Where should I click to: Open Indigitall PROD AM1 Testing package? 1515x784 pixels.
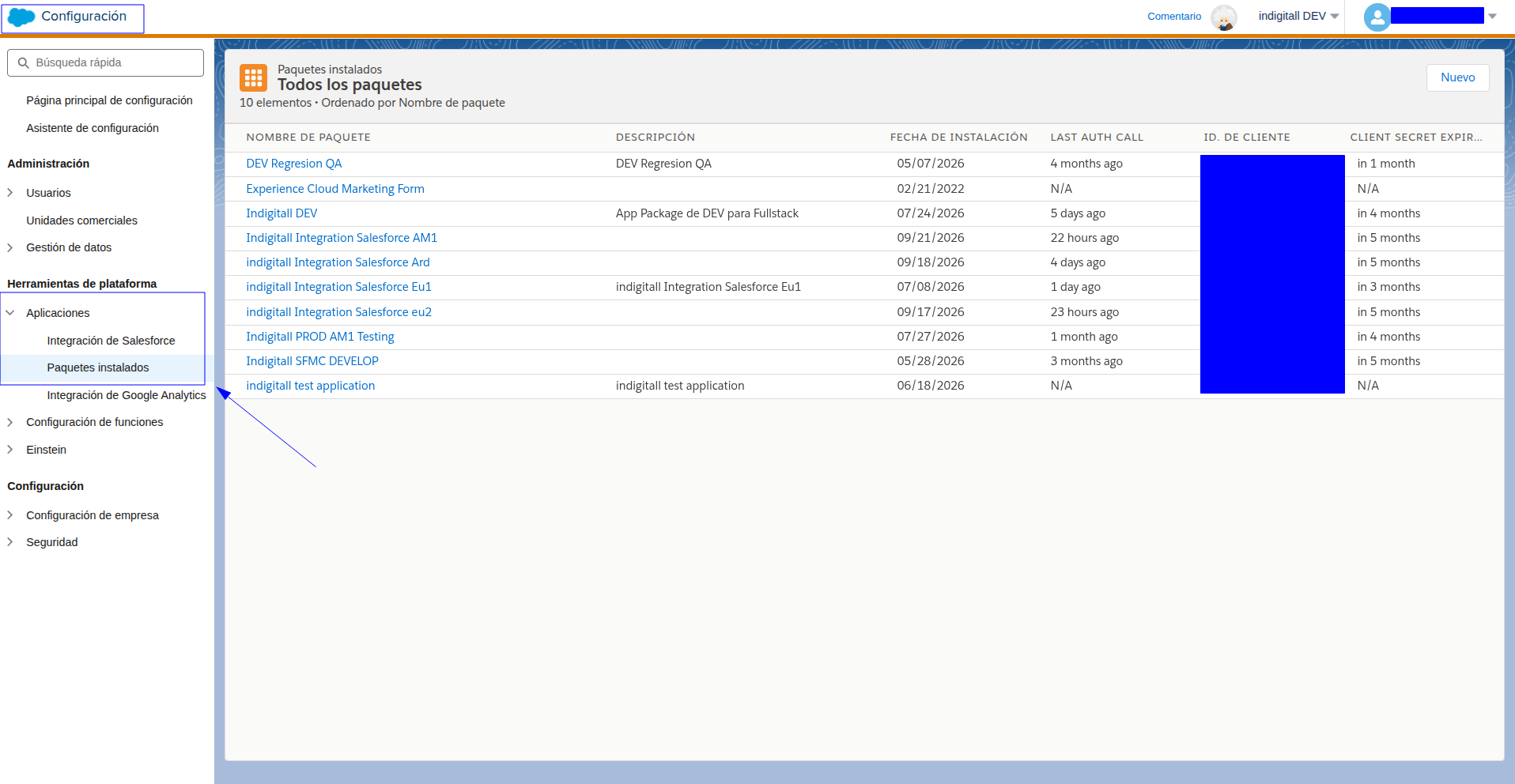point(320,337)
